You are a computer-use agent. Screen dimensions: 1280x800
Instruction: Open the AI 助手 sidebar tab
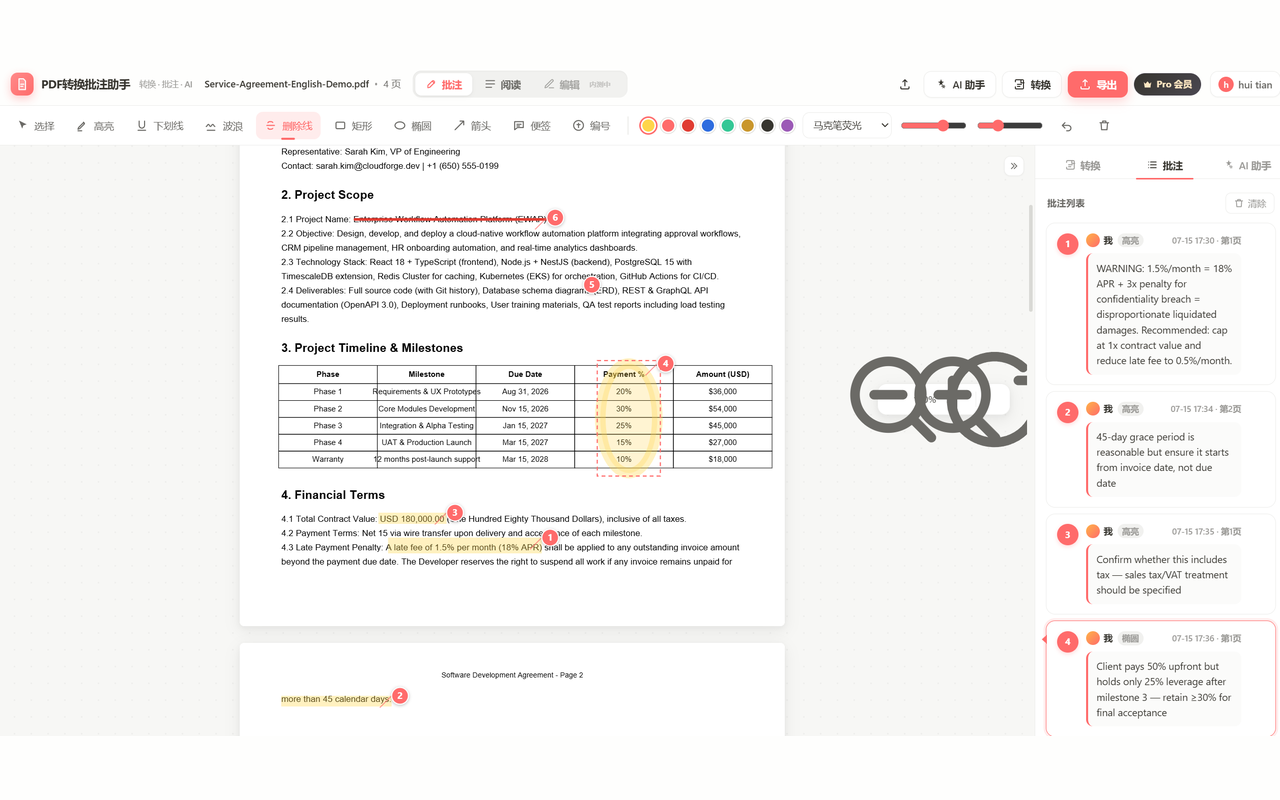(1248, 166)
